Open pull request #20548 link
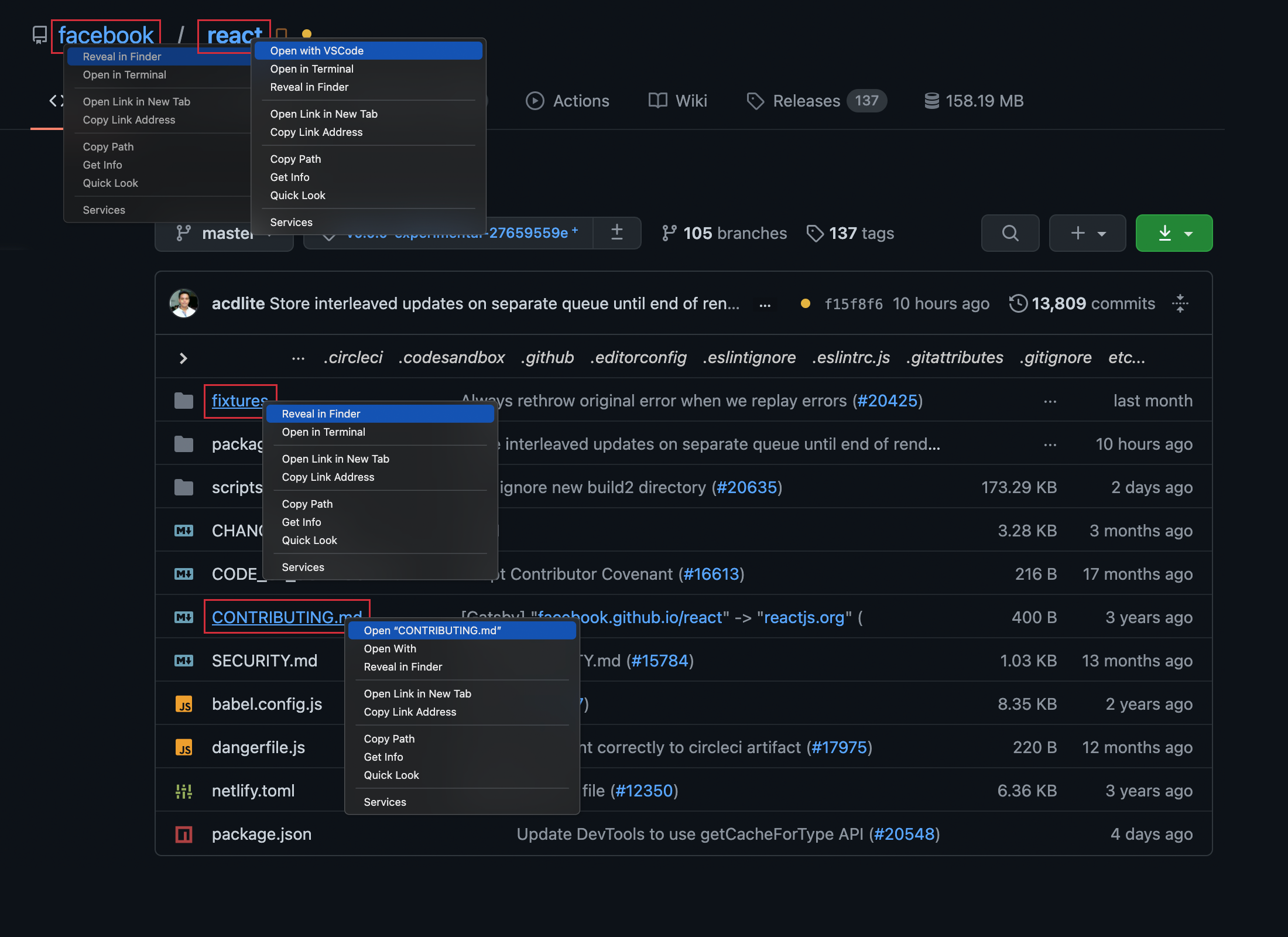Image resolution: width=1288 pixels, height=937 pixels. [x=905, y=834]
